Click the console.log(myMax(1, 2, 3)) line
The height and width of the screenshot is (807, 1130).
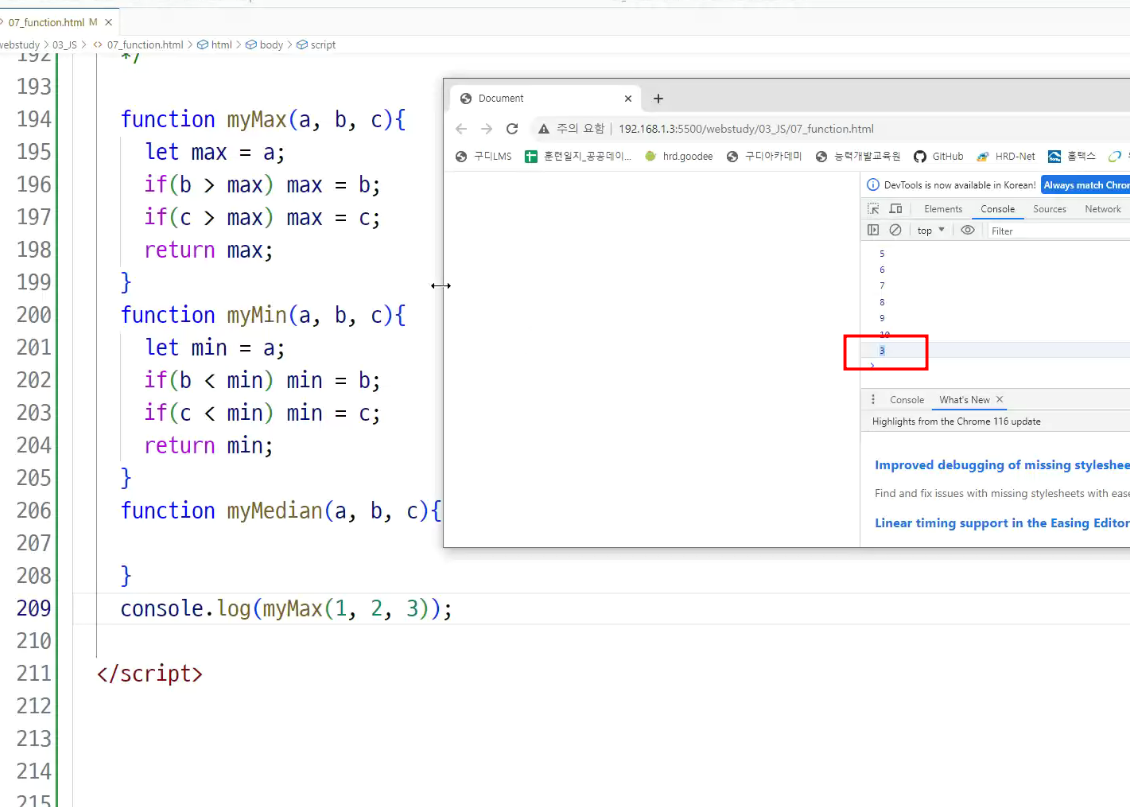(286, 609)
